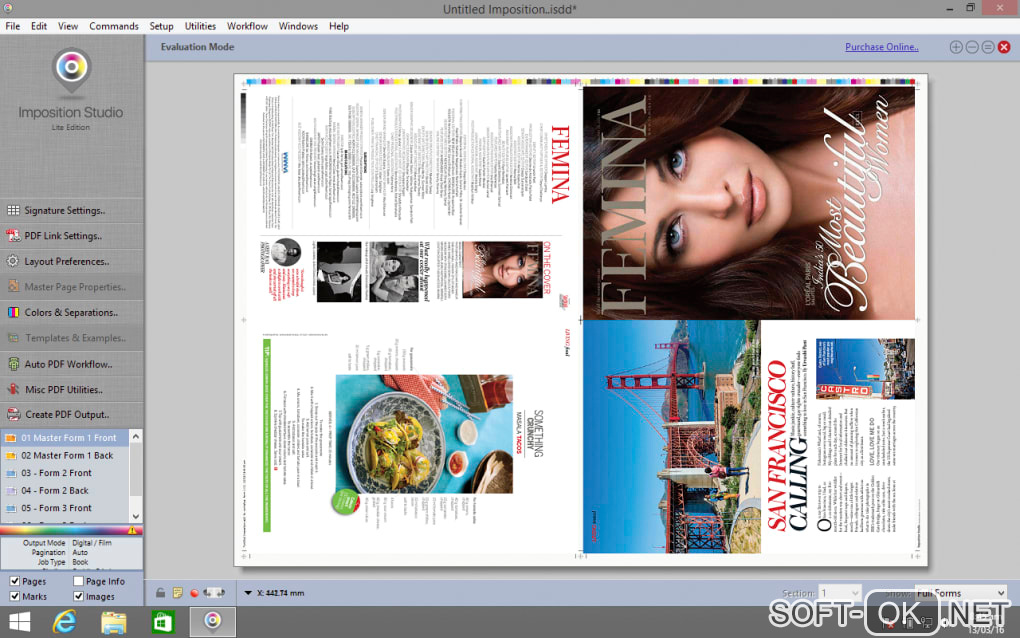The height and width of the screenshot is (638, 1020).
Task: Open Windows Store from taskbar
Action: pyautogui.click(x=163, y=622)
